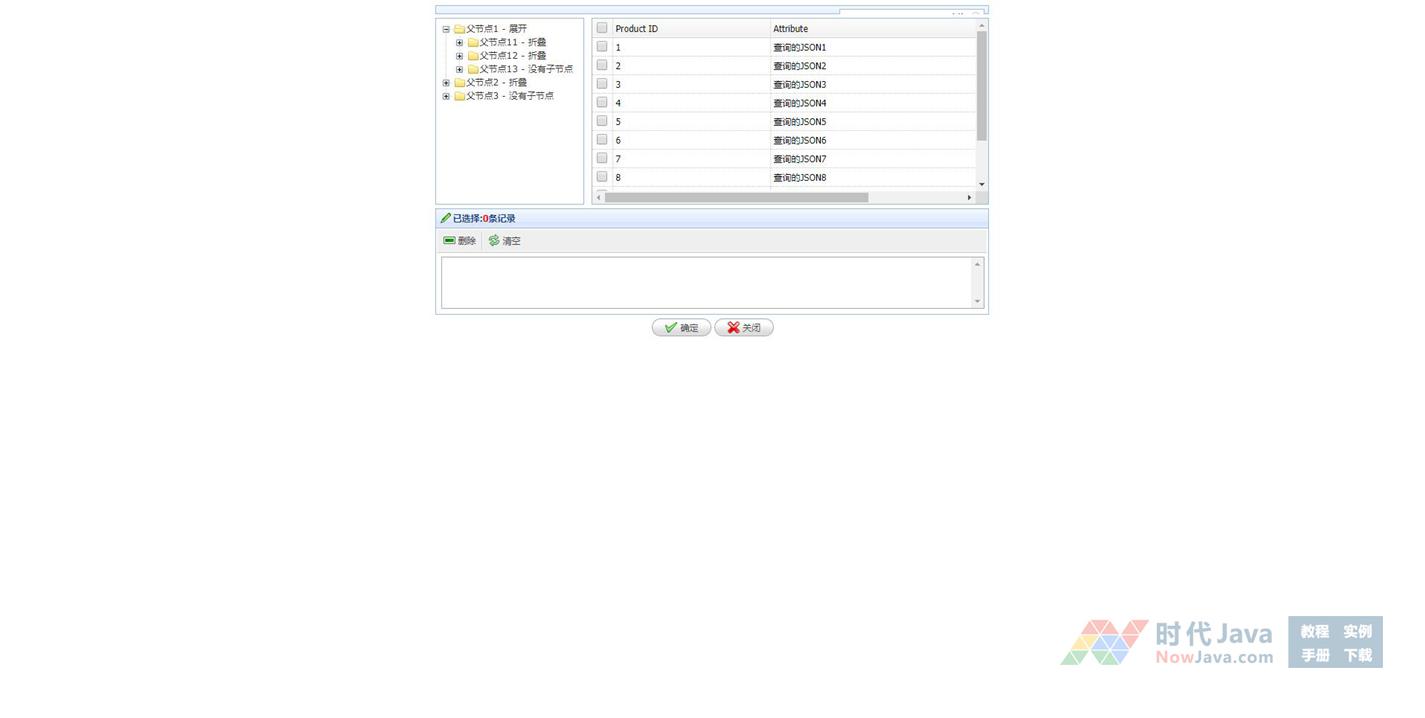Click the right arrow of the horizontal scrollbar

tap(969, 198)
